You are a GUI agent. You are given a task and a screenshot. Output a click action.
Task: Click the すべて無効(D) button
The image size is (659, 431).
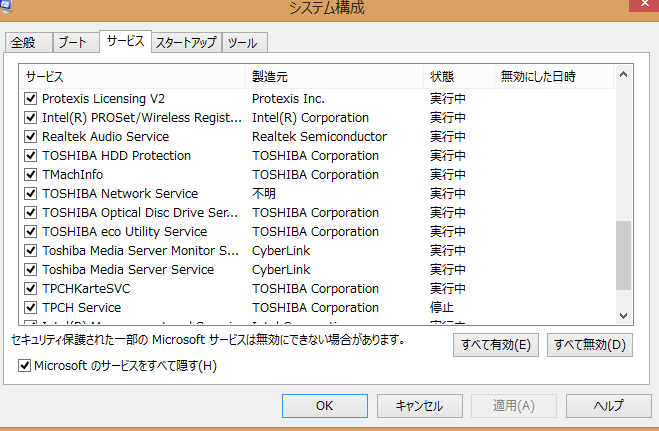(x=590, y=345)
